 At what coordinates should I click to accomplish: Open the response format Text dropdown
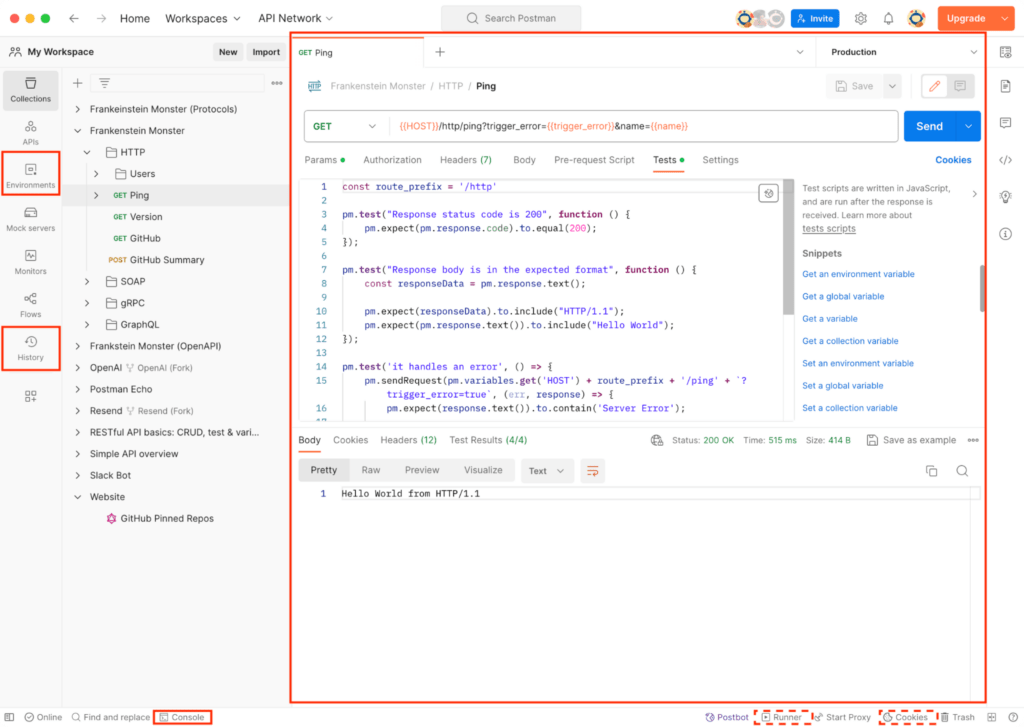[547, 471]
